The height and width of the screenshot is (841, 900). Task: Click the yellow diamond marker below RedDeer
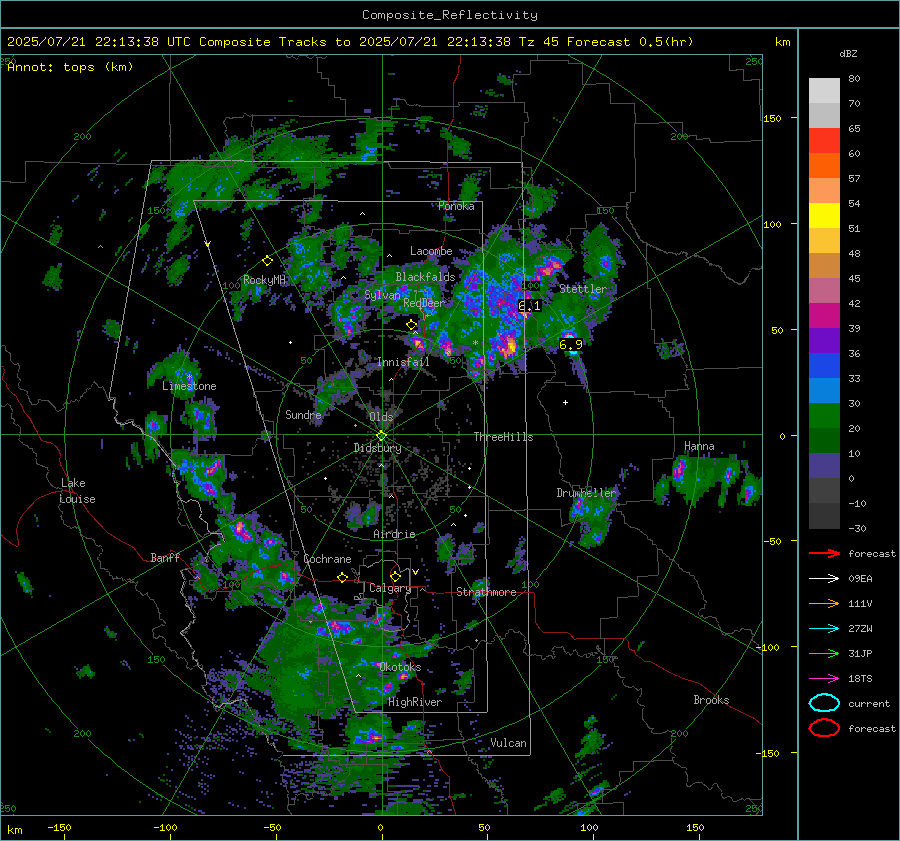[x=411, y=325]
